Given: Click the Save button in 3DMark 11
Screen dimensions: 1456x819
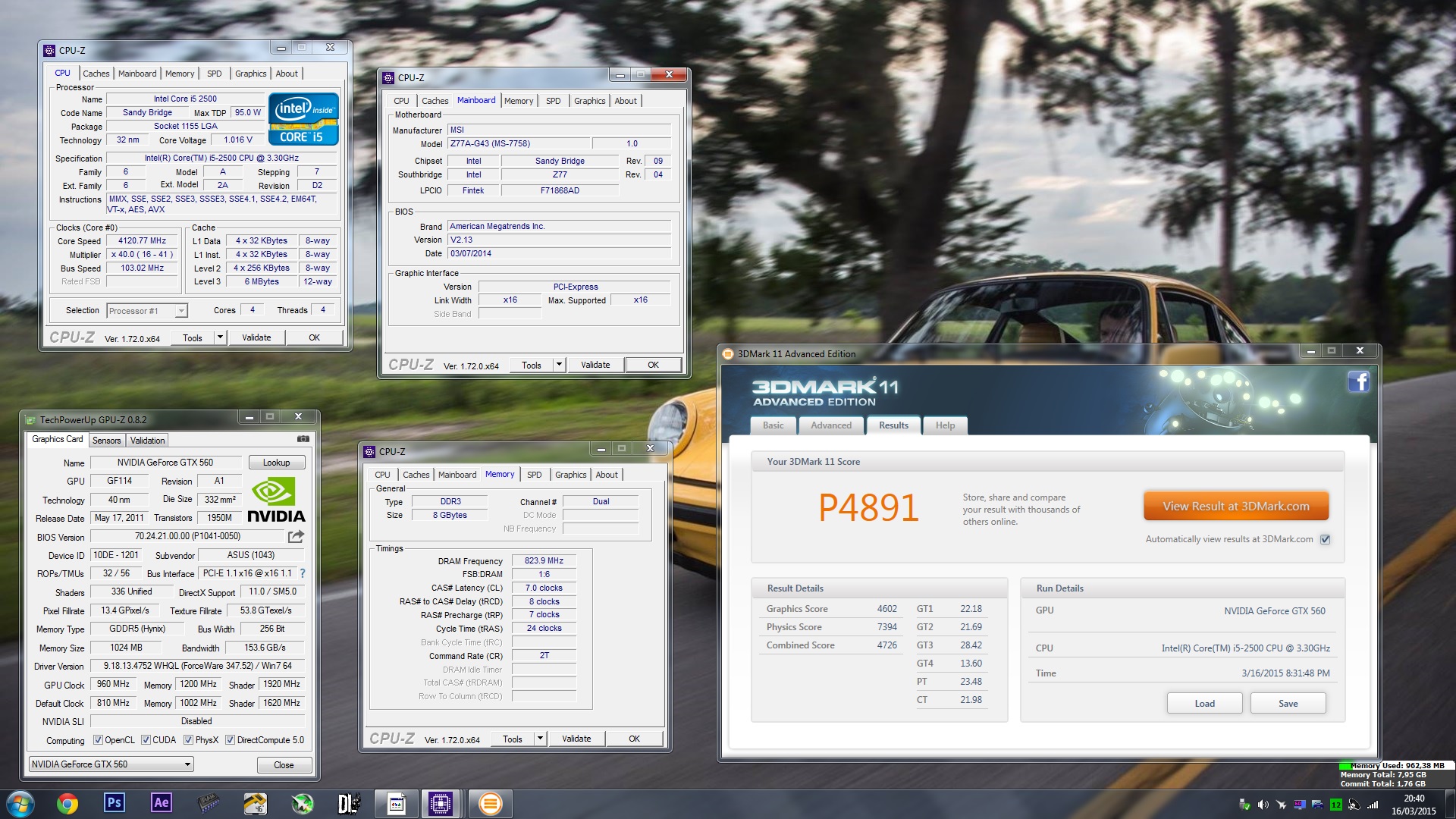Looking at the screenshot, I should click(x=1288, y=704).
